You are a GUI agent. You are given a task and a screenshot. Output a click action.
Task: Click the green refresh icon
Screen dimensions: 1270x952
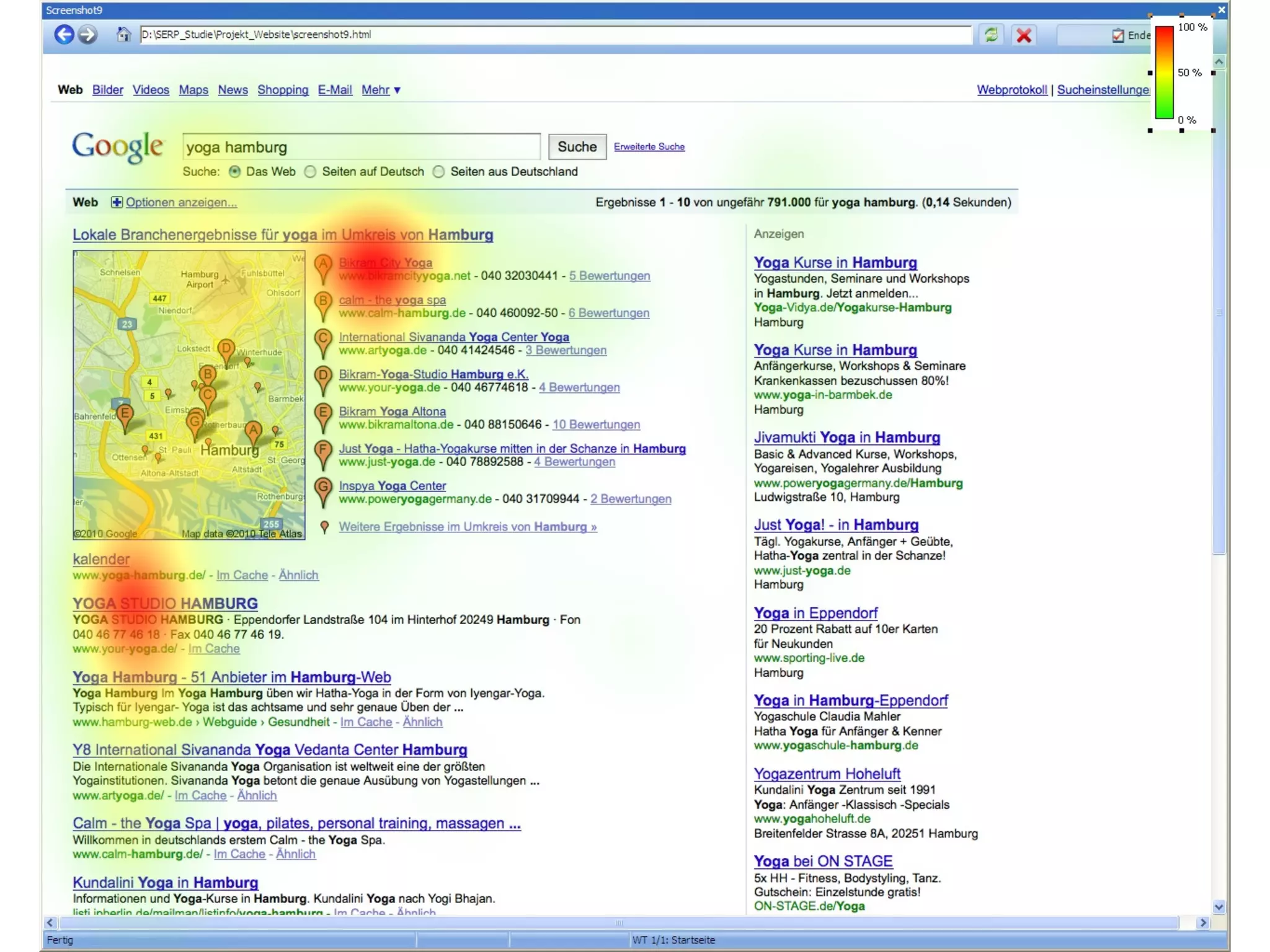pyautogui.click(x=991, y=35)
